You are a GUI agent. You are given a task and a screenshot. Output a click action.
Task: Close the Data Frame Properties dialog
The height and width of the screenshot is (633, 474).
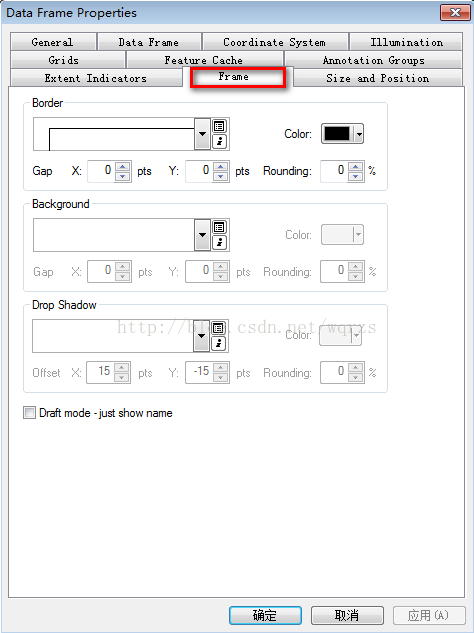pos(455,13)
